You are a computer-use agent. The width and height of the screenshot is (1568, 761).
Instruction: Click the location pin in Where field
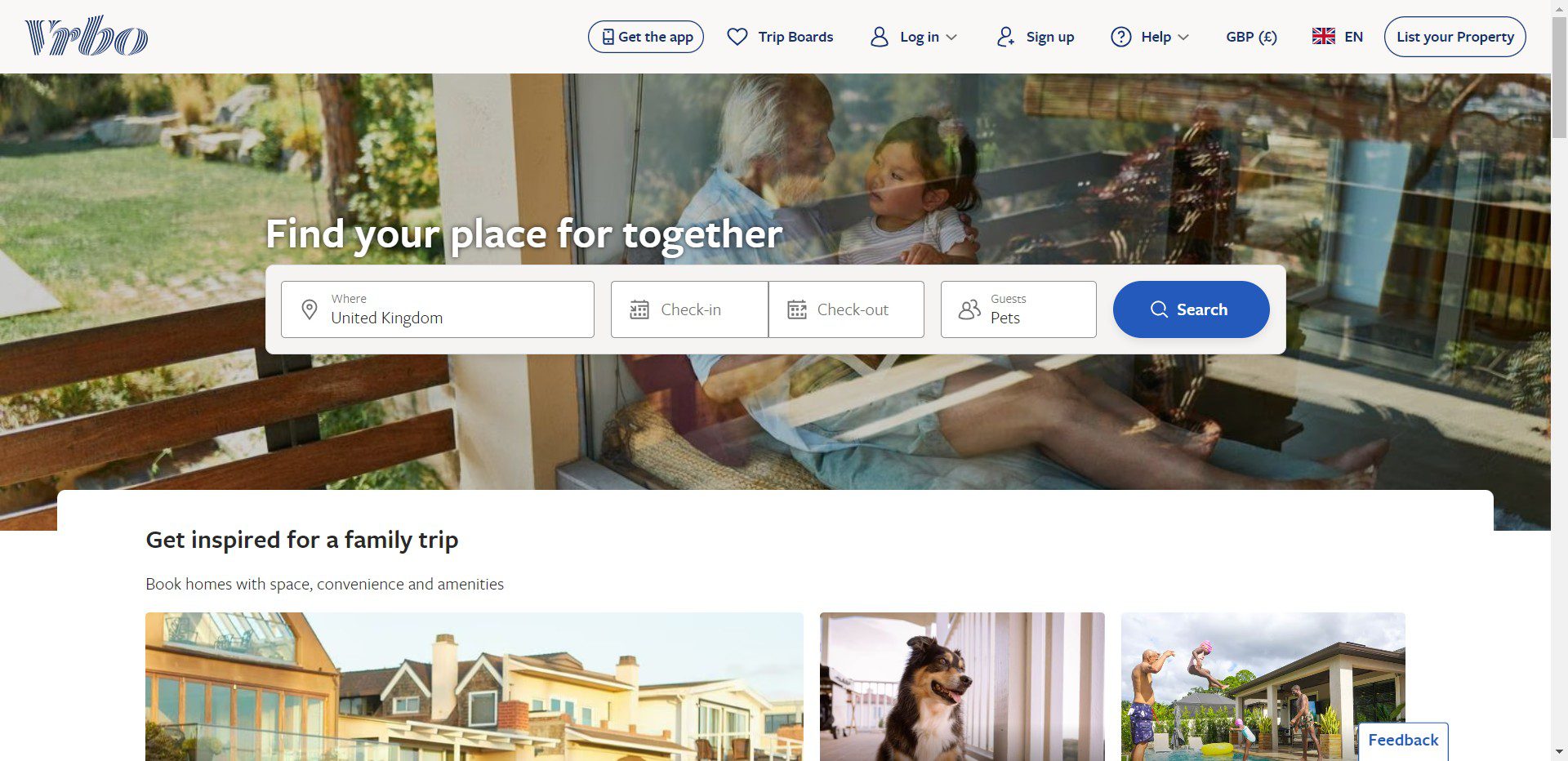310,309
